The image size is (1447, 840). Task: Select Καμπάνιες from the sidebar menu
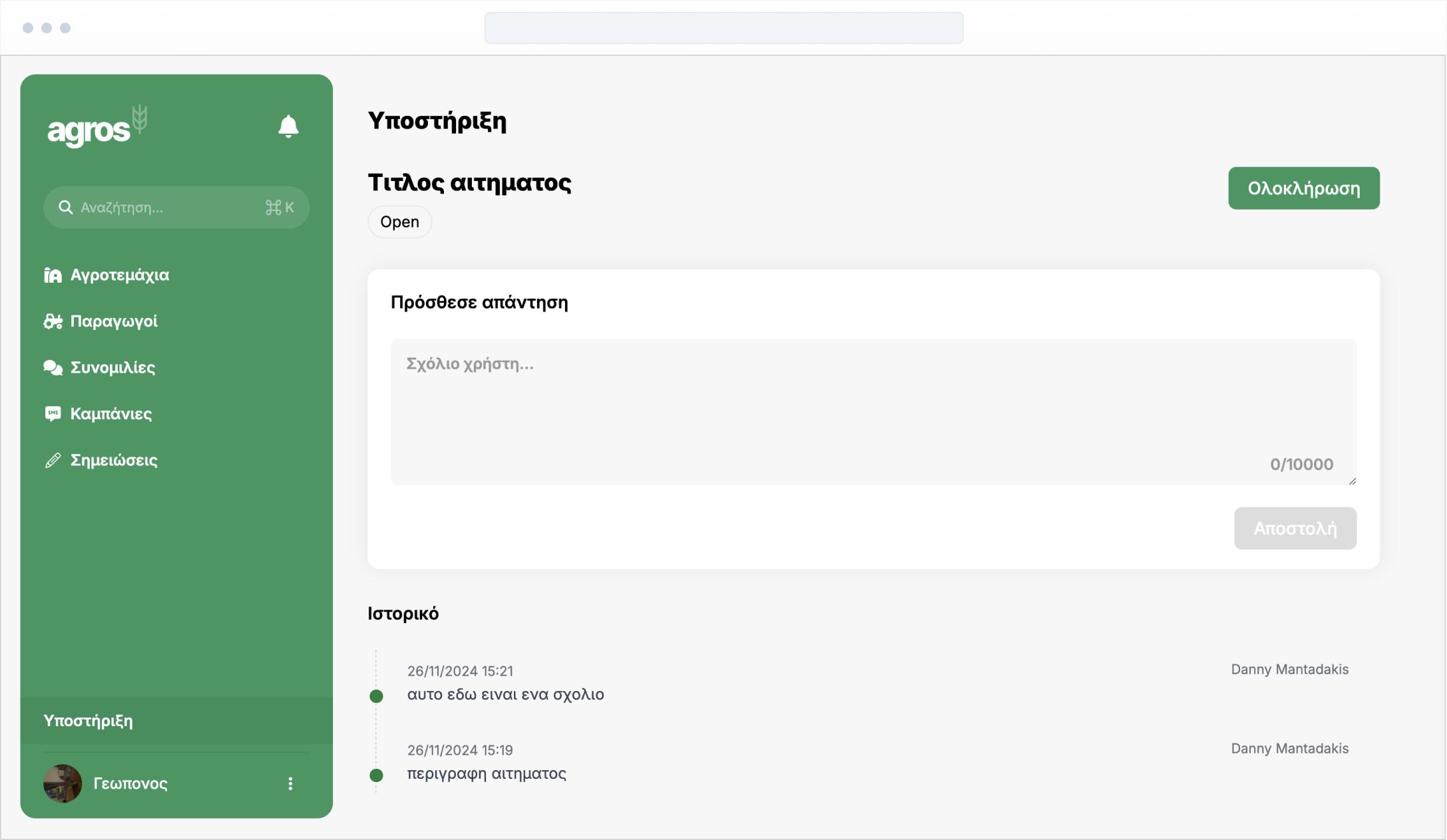click(x=111, y=414)
